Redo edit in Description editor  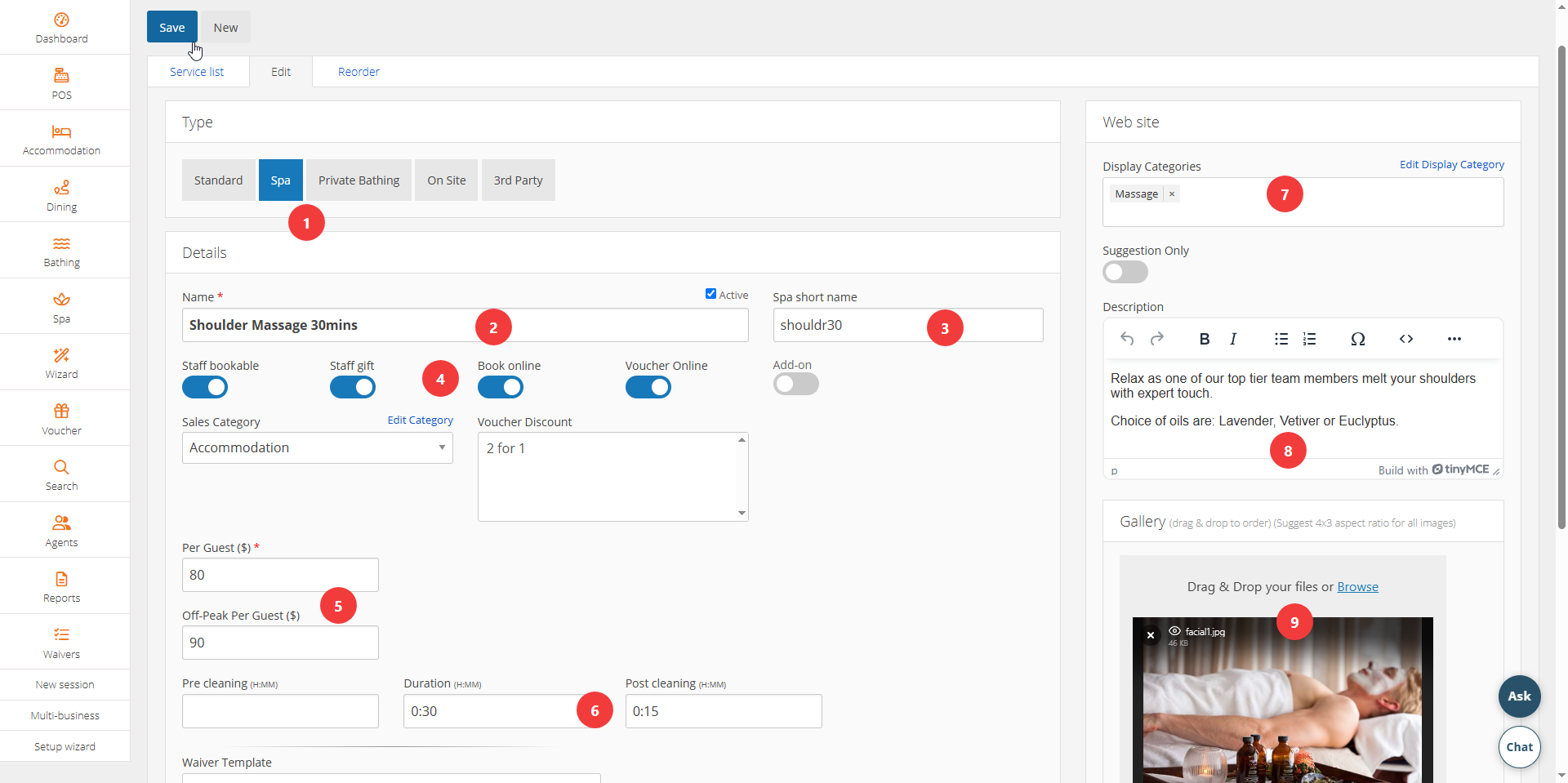click(x=1157, y=339)
